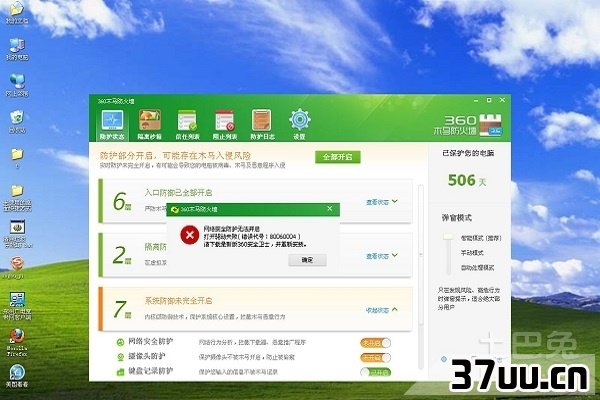Collapse 收起状态 for the 7层 system defense

[x=382, y=310]
